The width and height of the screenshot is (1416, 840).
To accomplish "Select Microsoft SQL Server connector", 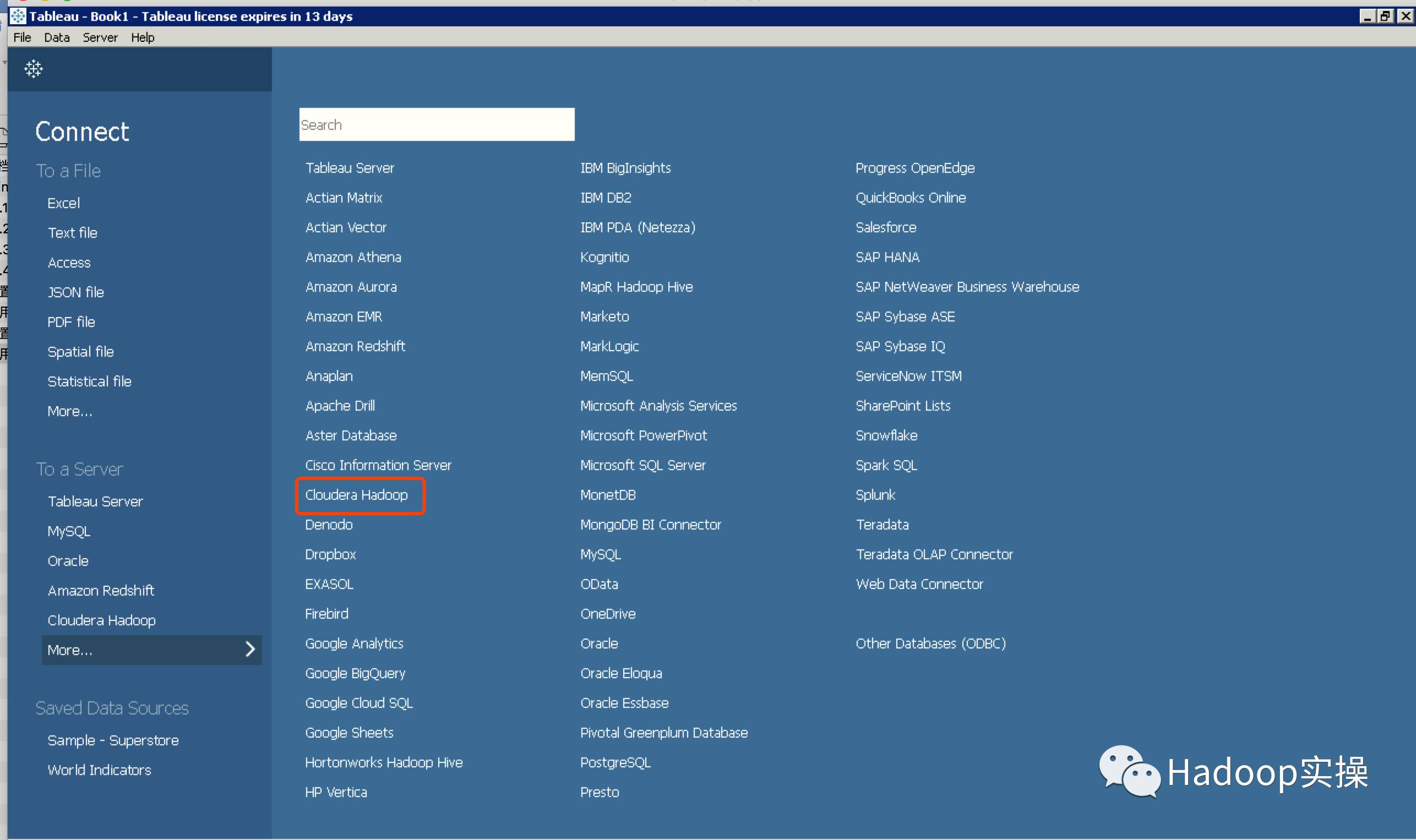I will point(643,465).
